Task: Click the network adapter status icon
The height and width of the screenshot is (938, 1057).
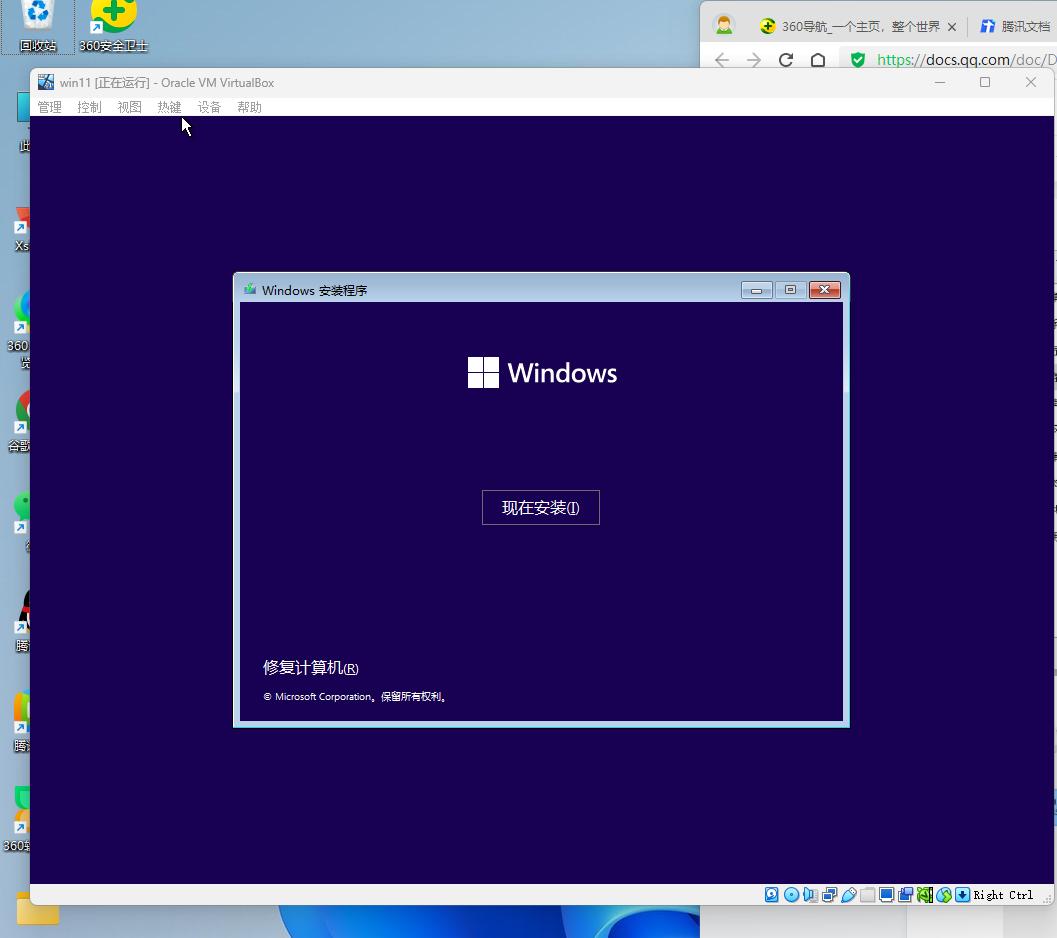Action: [x=829, y=895]
